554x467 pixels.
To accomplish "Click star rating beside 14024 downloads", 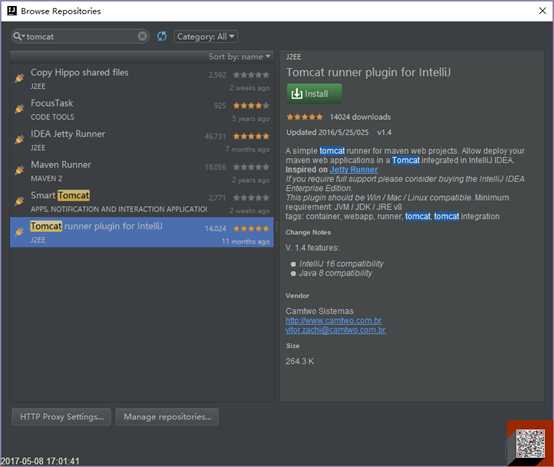I will [305, 117].
